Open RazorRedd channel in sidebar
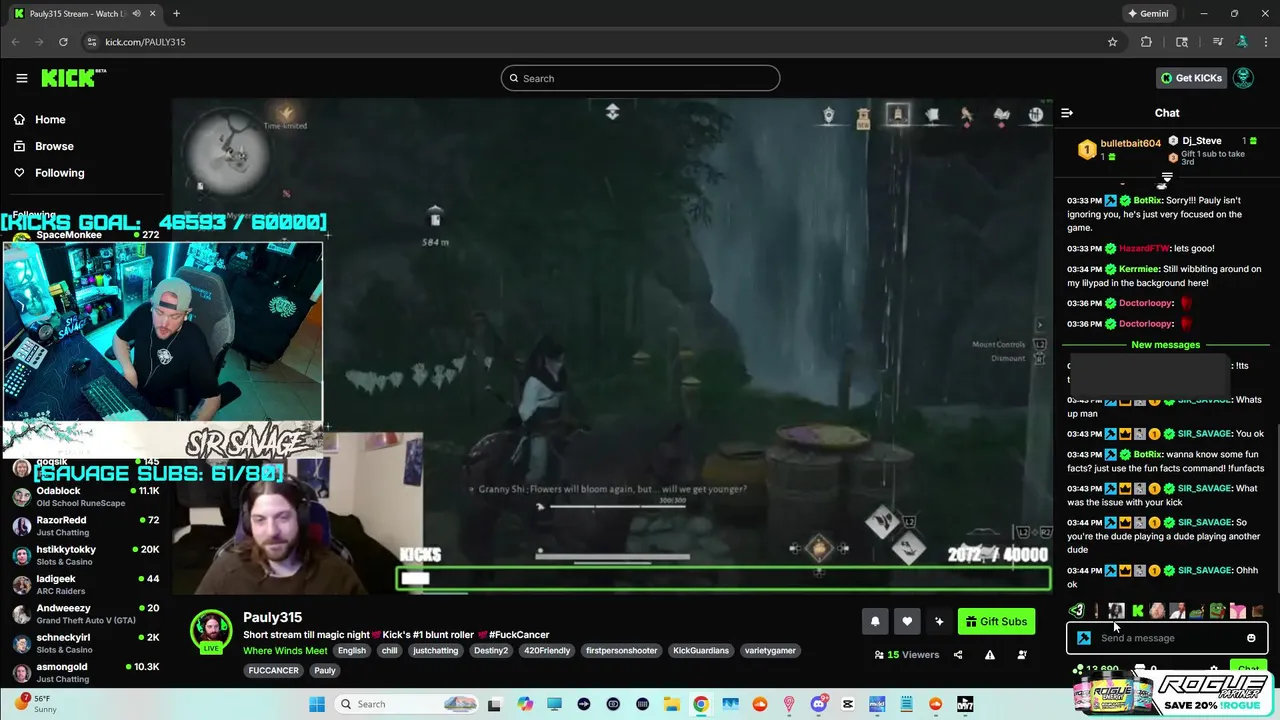Screen dimensions: 1280x720 (x=86, y=526)
